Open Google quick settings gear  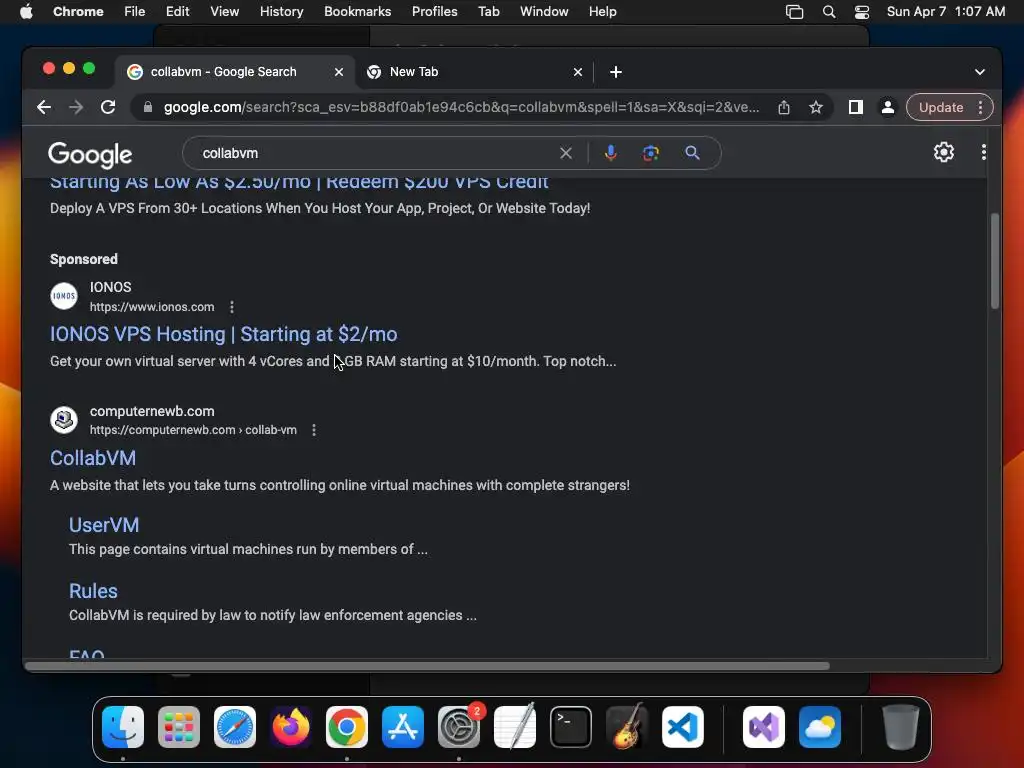[944, 152]
